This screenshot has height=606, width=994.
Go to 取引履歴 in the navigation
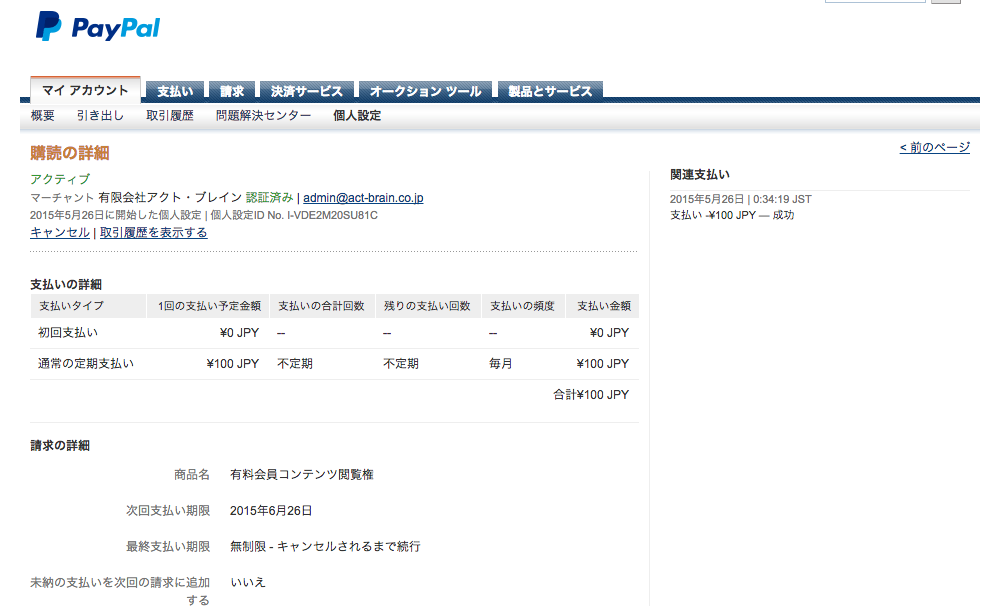pos(168,116)
